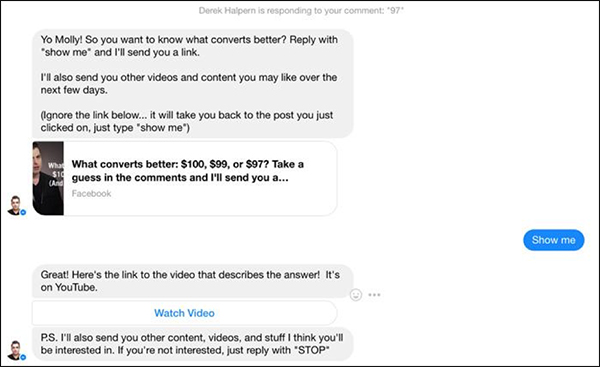This screenshot has height=367, width=600.
Task: Click the emoji reaction smiley icon
Action: (355, 295)
